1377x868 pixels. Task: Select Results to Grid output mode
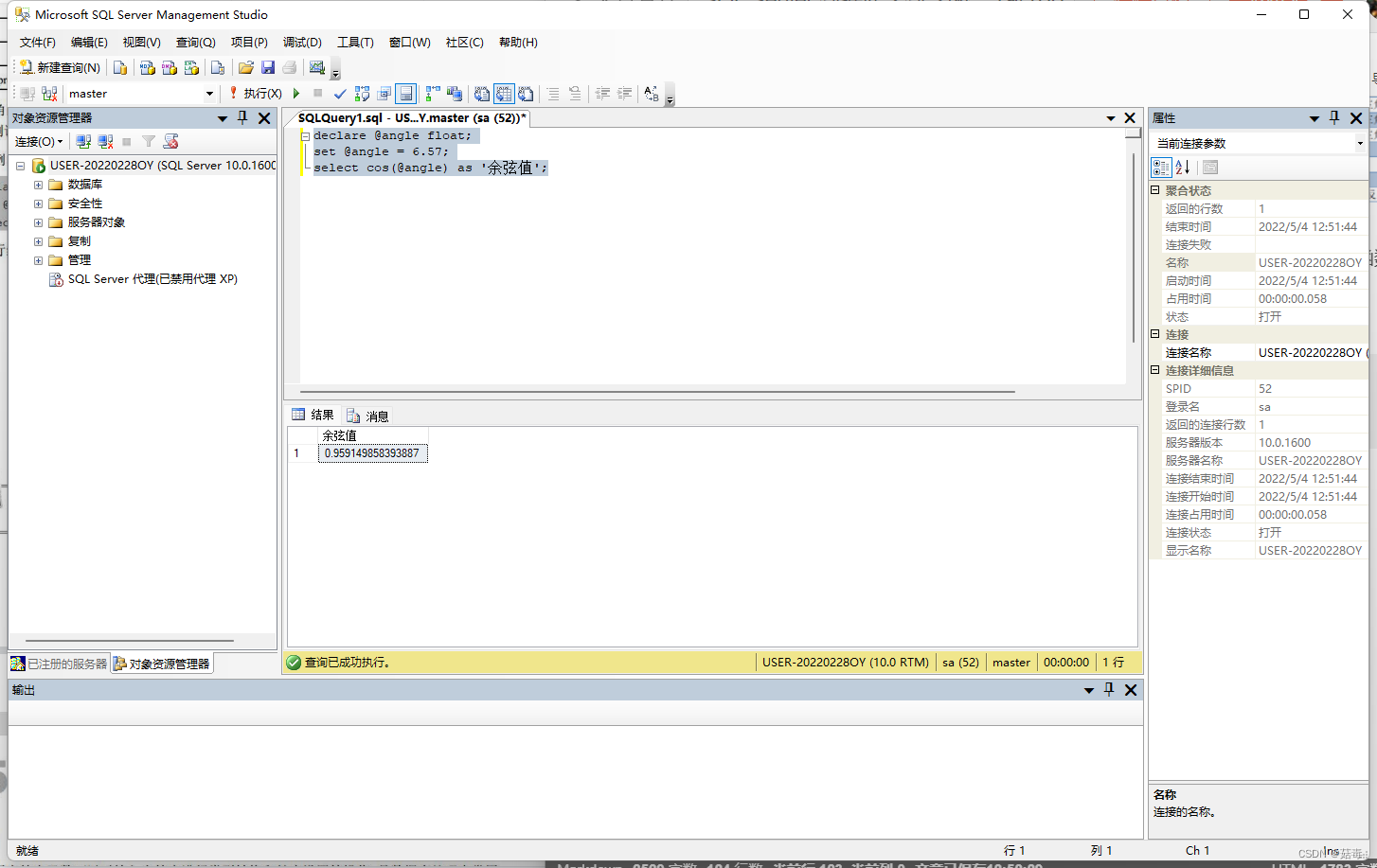coord(504,94)
